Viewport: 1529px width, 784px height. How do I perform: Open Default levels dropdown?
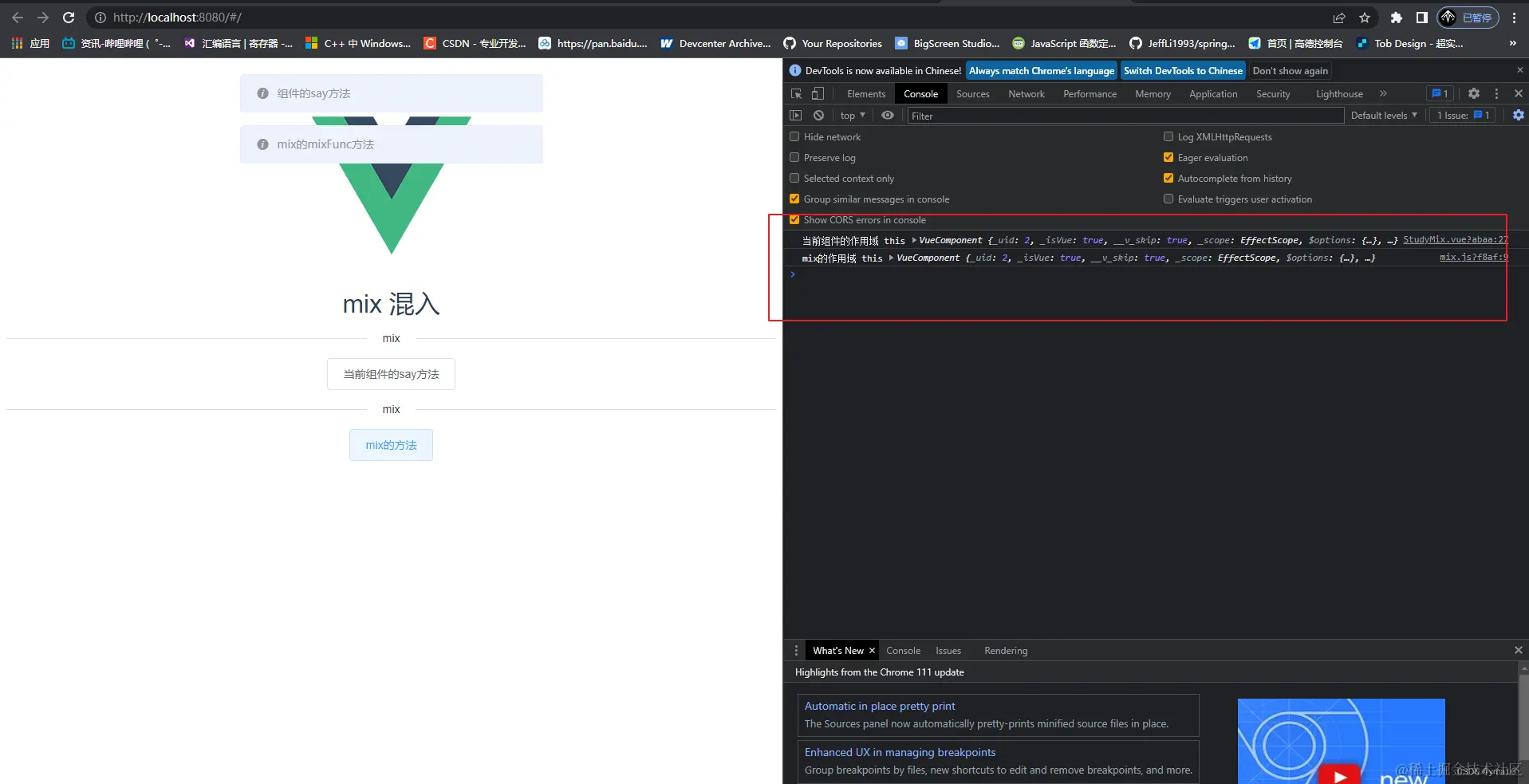[x=1384, y=116]
